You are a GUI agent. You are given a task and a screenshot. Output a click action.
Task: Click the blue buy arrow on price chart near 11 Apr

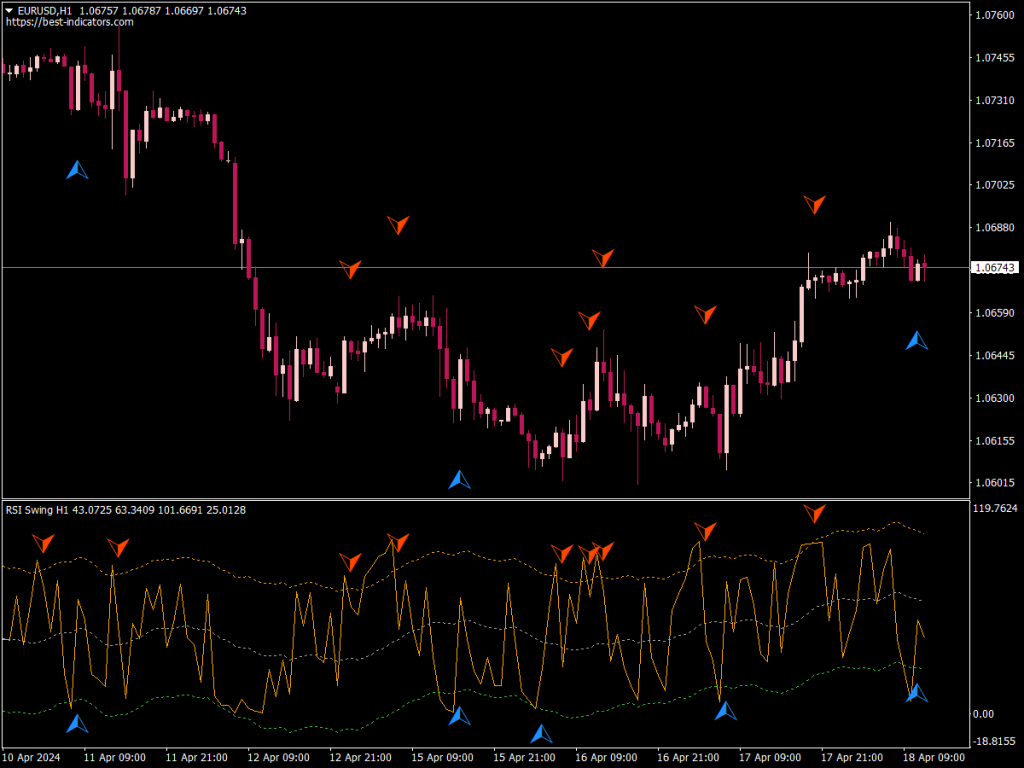tap(77, 170)
